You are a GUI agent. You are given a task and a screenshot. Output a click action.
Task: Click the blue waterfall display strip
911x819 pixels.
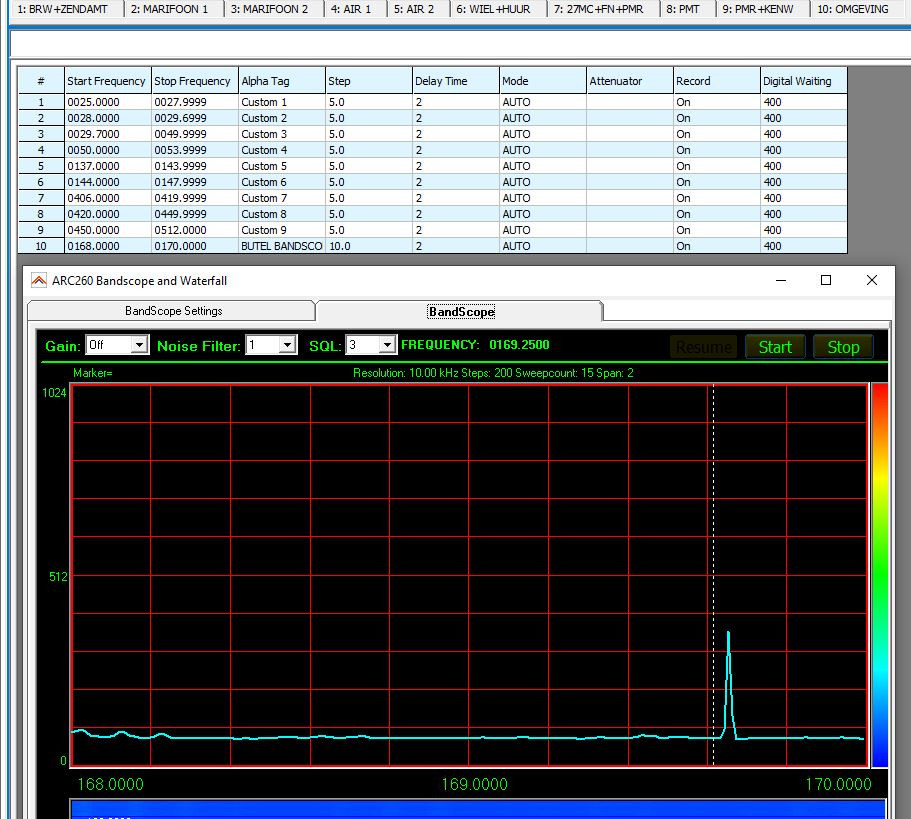tap(478, 809)
